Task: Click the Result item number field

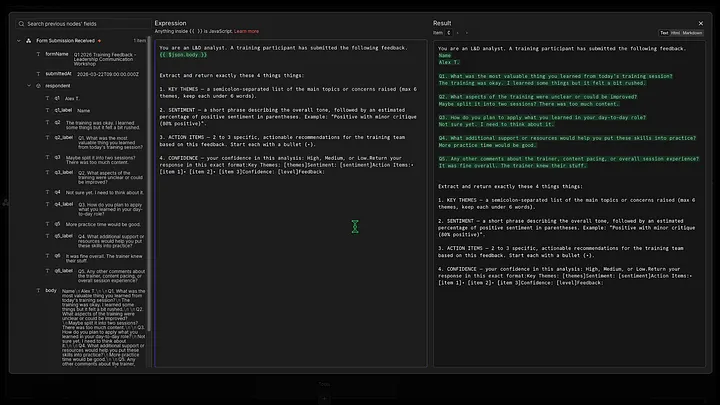Action: point(449,33)
